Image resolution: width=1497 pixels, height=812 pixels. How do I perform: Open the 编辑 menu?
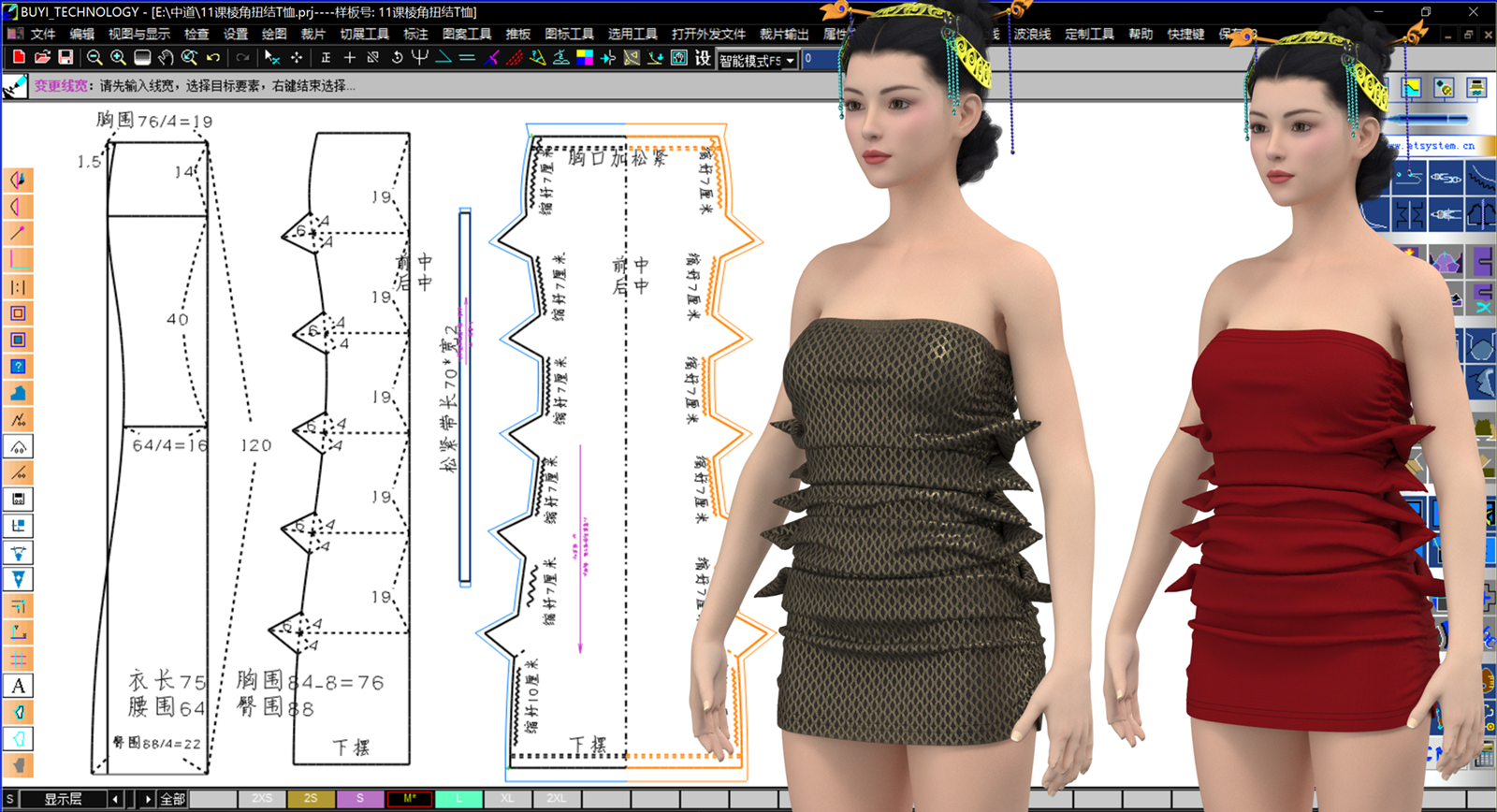tap(82, 34)
